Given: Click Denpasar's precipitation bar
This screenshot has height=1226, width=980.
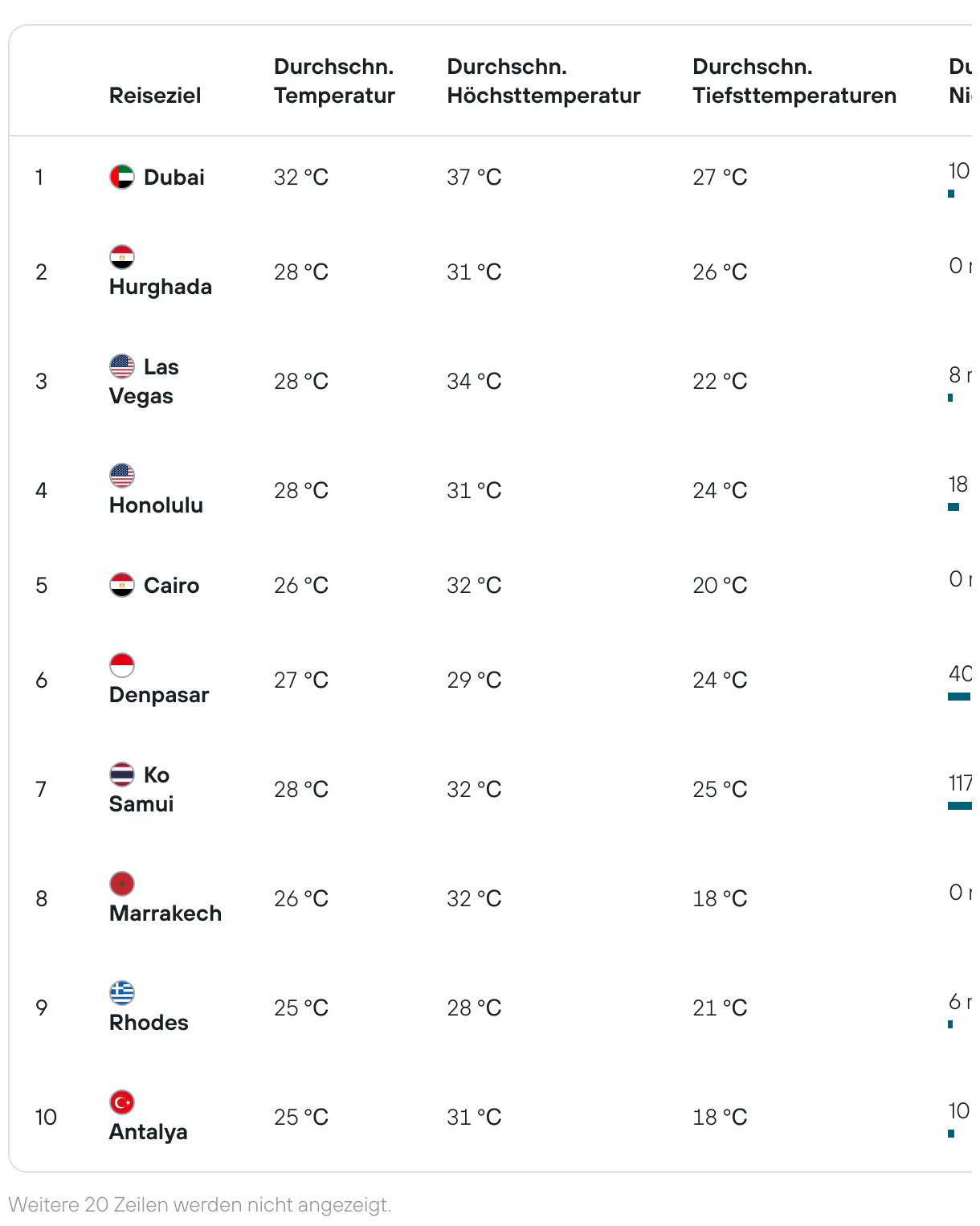Looking at the screenshot, I should [x=959, y=697].
